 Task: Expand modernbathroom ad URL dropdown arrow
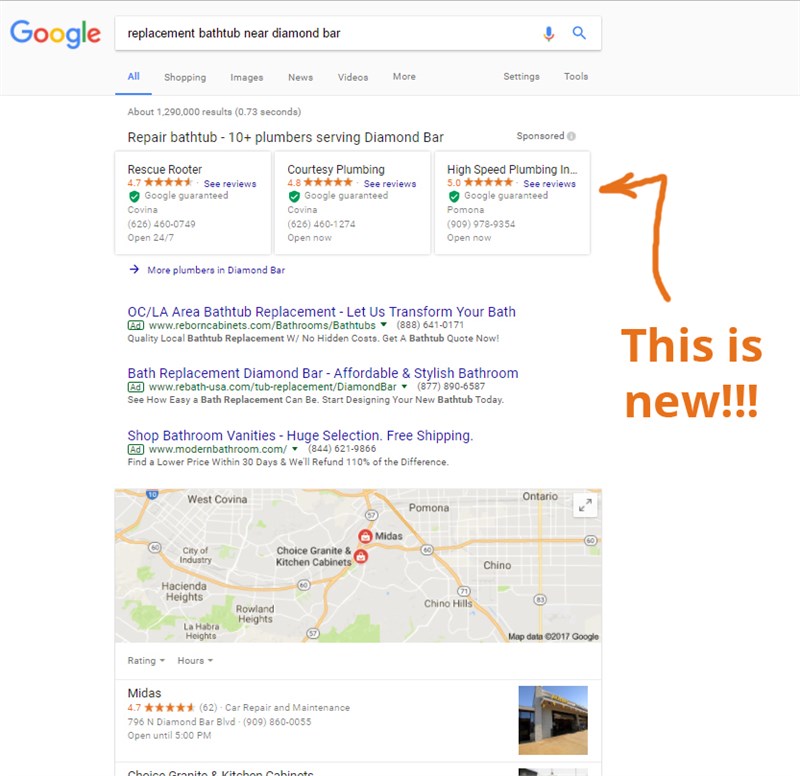(x=294, y=449)
